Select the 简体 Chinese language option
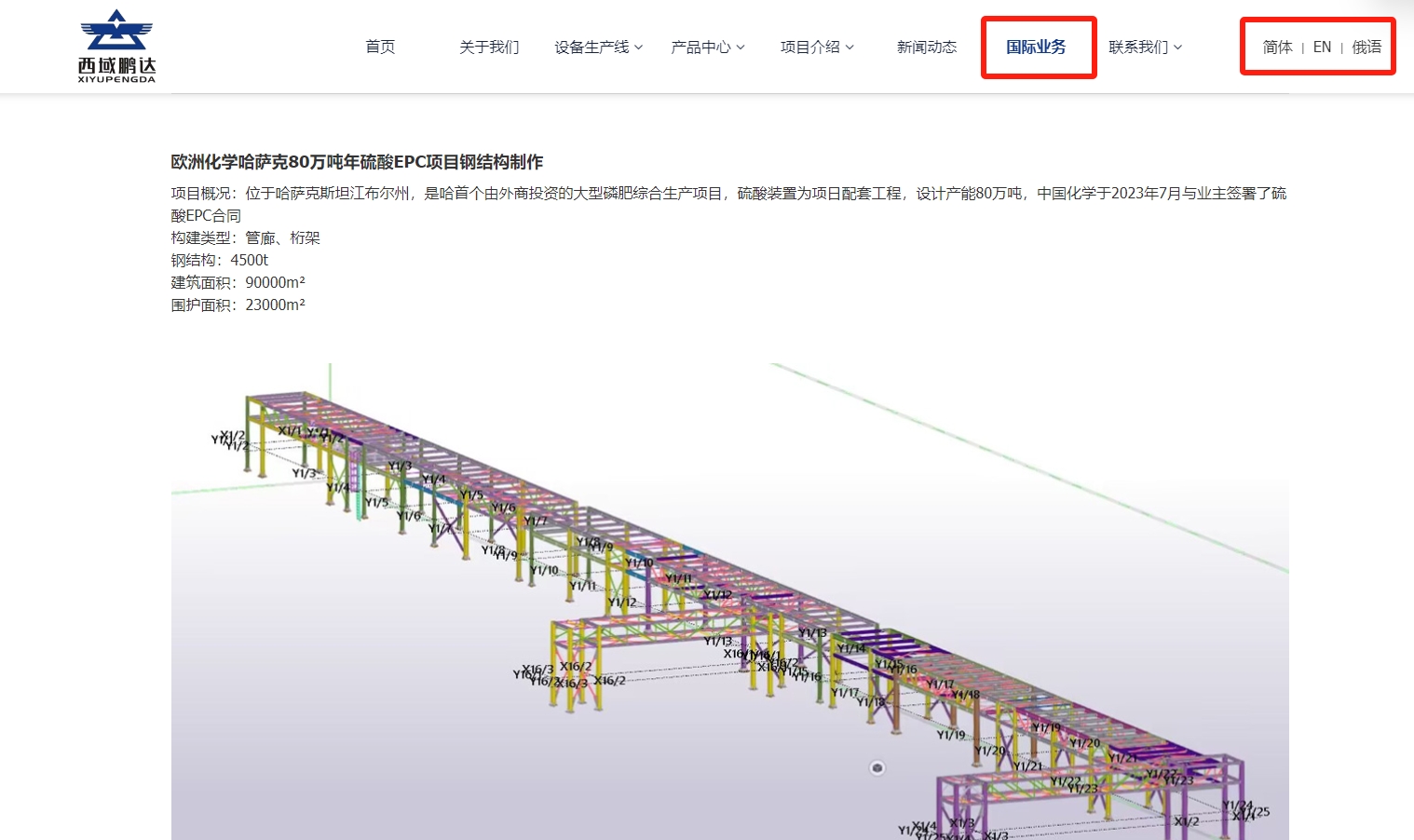The image size is (1414, 840). click(1276, 46)
